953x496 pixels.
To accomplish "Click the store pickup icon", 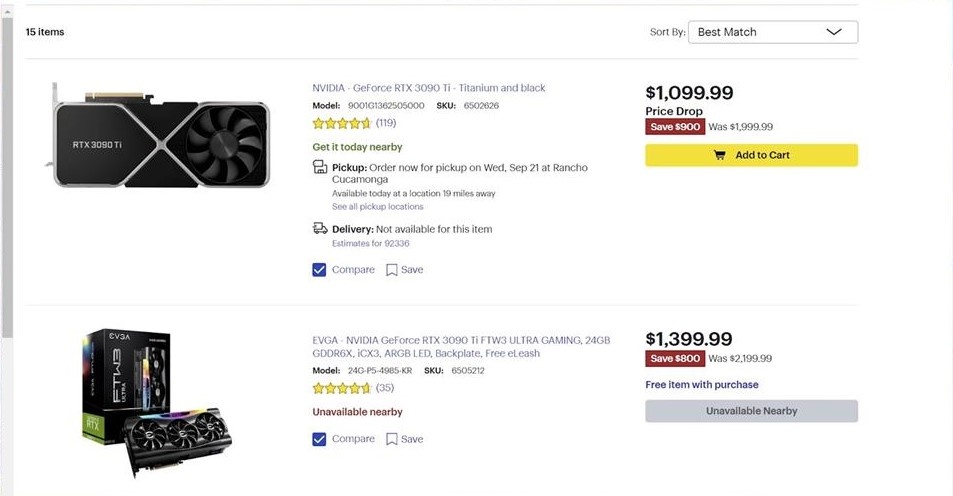I will (x=320, y=168).
